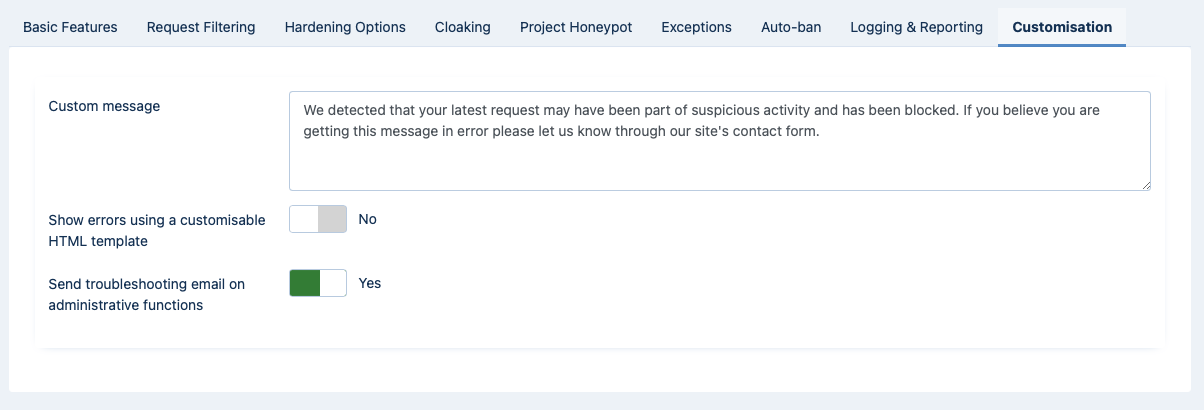Open the Basic Features tab

pyautogui.click(x=70, y=27)
